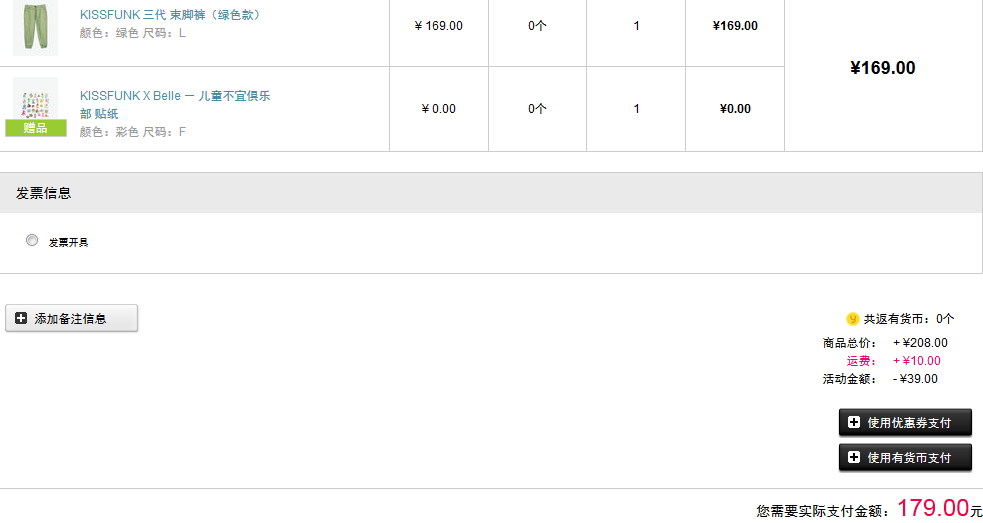The width and height of the screenshot is (983, 523).
Task: Click the 添加备注信息 button
Action: click(71, 319)
